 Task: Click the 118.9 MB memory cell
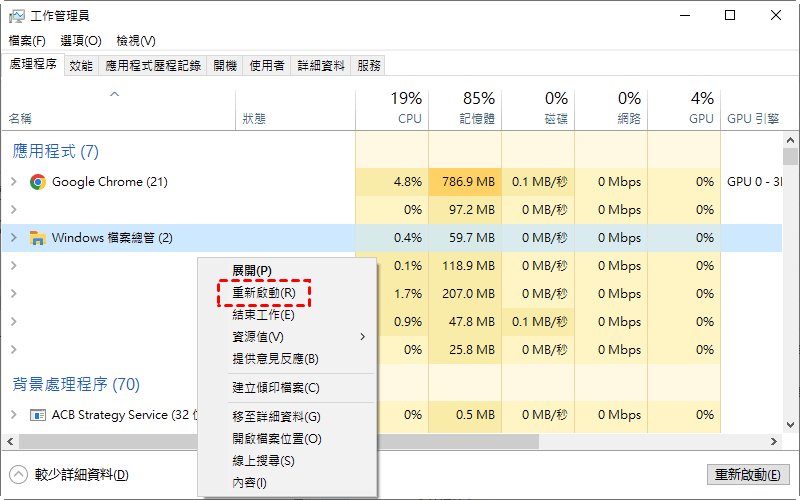pos(465,266)
